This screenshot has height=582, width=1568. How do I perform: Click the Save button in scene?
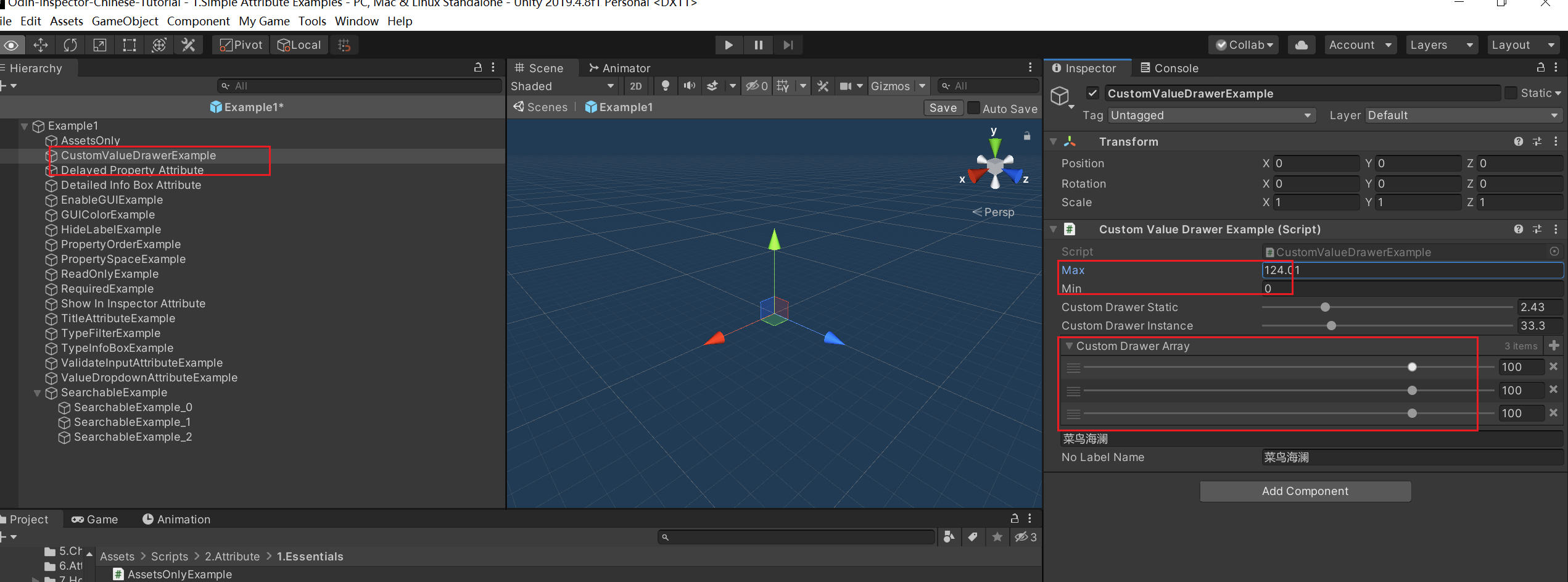coord(943,108)
